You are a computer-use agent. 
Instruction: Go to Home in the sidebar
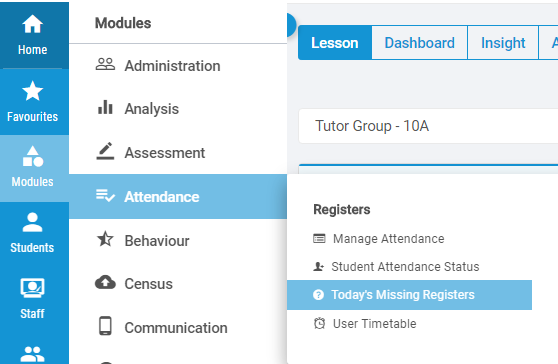pos(33,36)
